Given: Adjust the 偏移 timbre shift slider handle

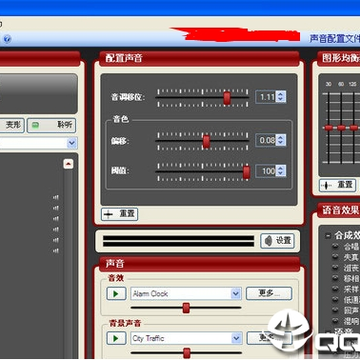Looking at the screenshot, I should [x=206, y=141].
